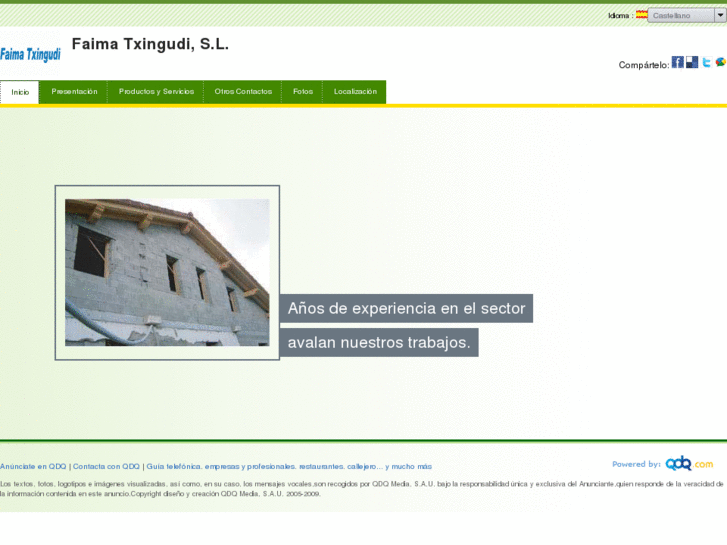Follow the Anúnciate en QDQ link
727x545 pixels.
coord(33,466)
